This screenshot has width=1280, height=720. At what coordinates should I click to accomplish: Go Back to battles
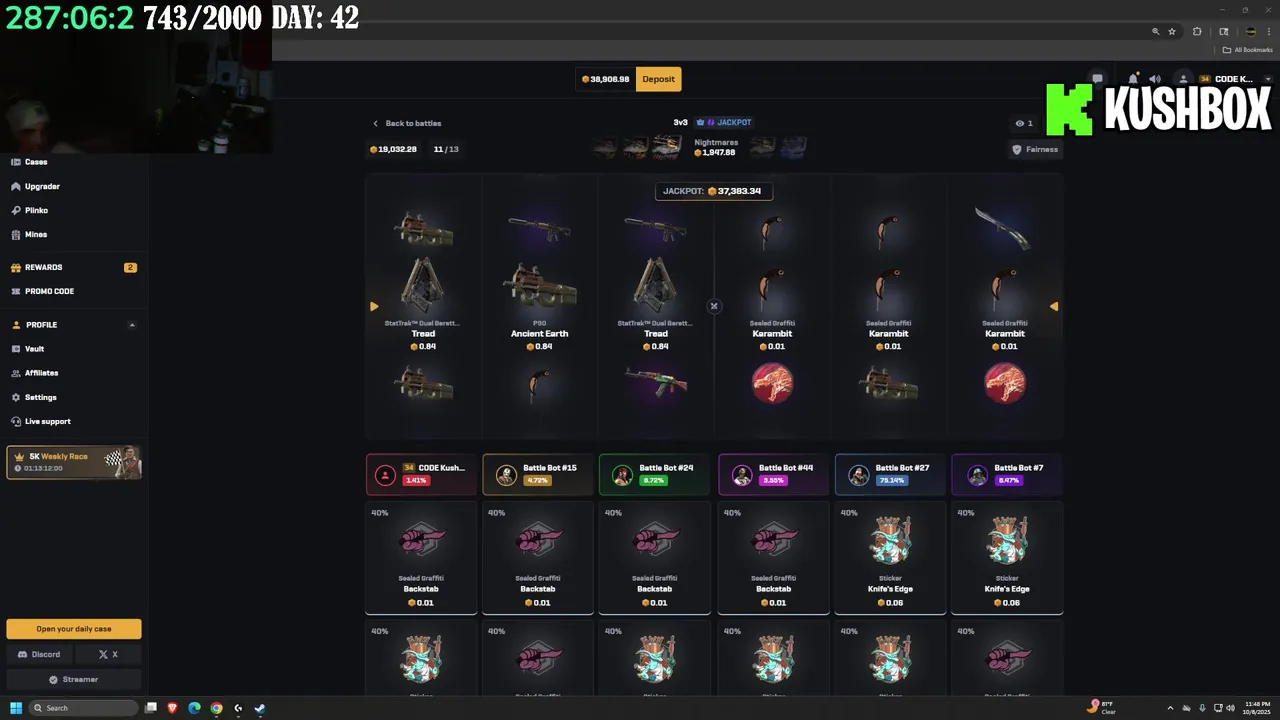407,123
